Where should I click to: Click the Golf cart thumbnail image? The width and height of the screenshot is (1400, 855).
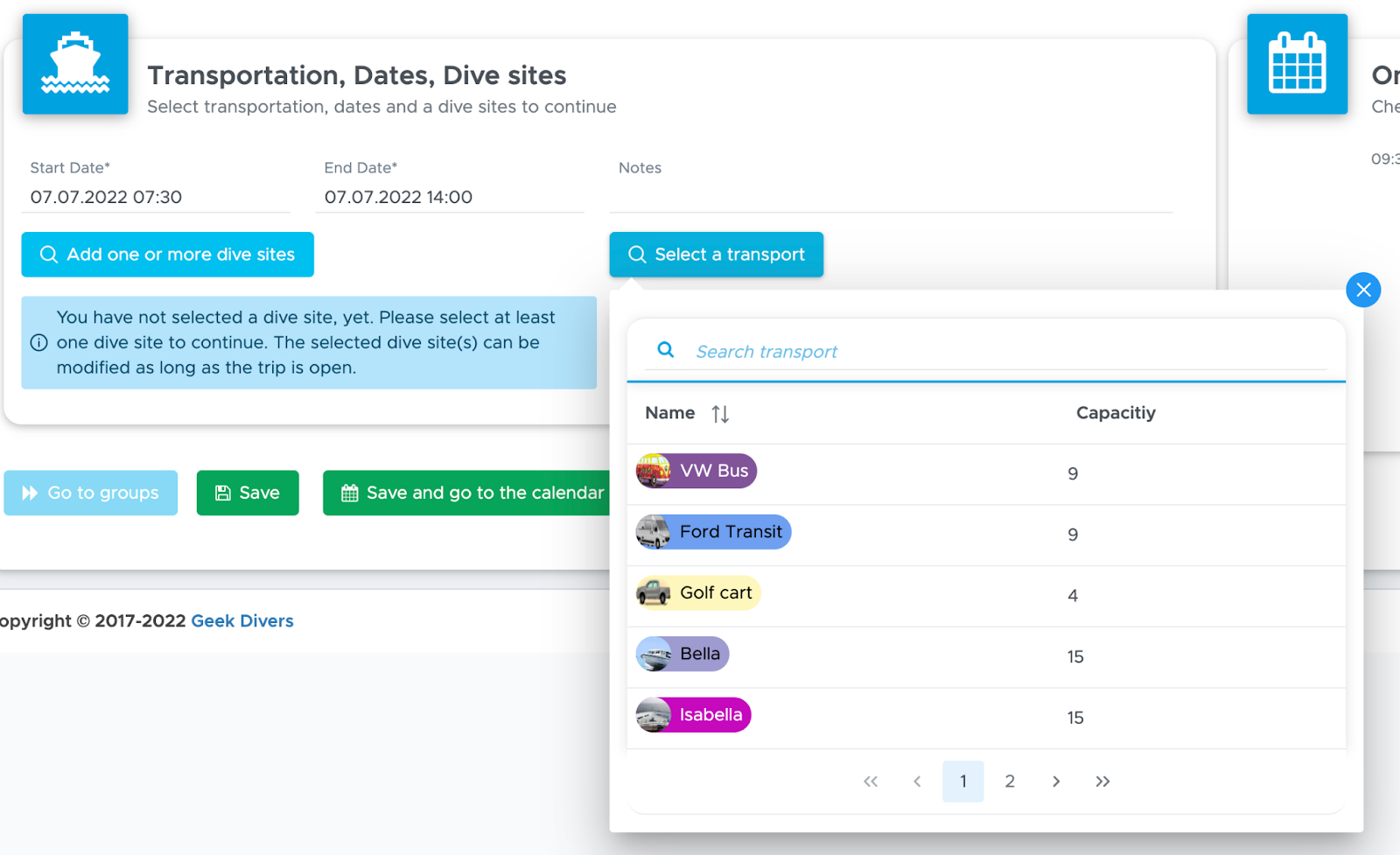[654, 593]
